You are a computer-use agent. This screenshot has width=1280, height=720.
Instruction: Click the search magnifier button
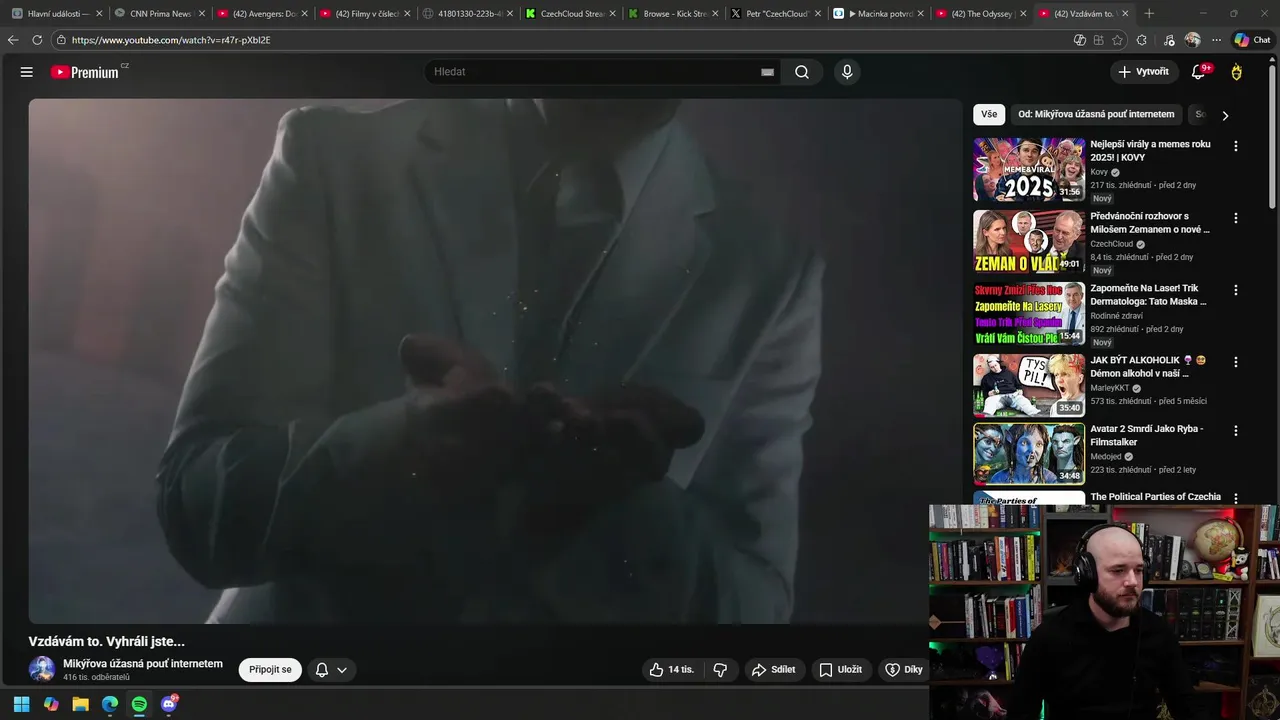coord(802,72)
